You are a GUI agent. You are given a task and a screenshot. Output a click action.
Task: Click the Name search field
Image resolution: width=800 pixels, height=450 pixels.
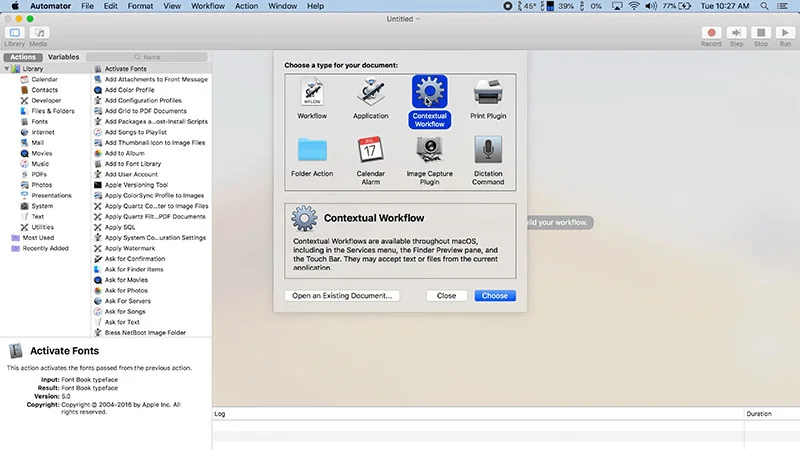coord(147,57)
